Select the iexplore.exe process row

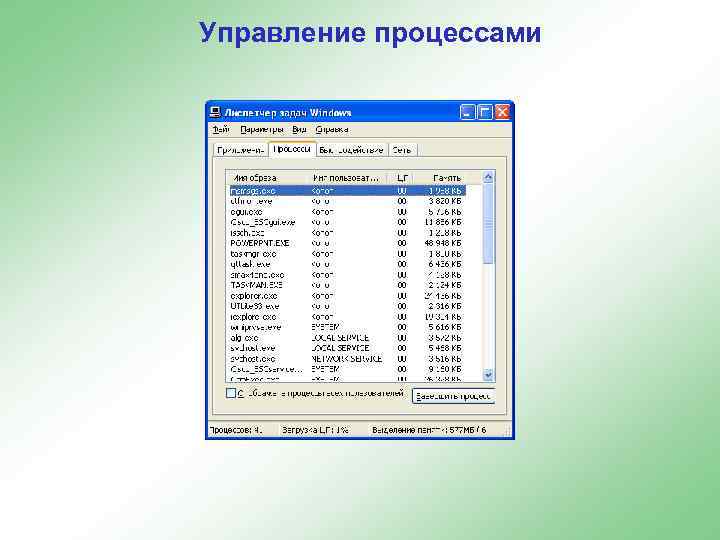coord(348,317)
